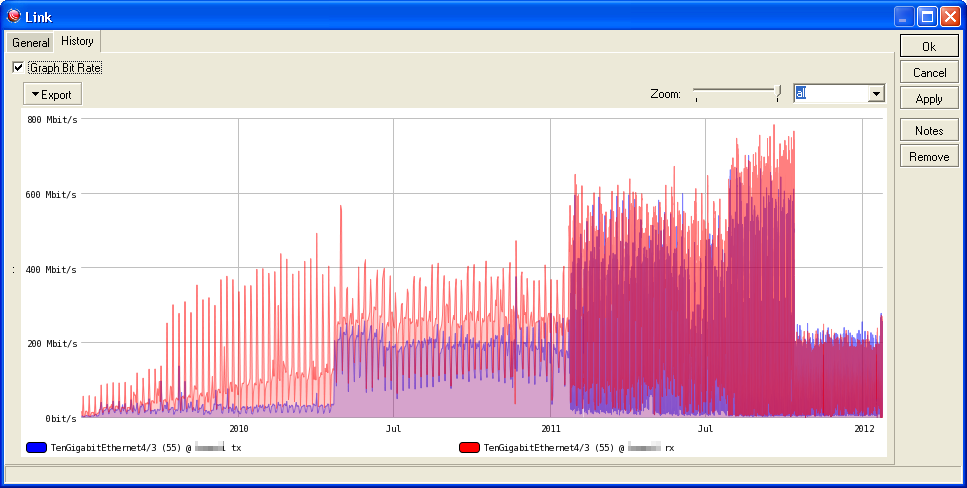The image size is (967, 488).
Task: Select the TenGigabitEthernet4/3 rx legend label
Action: pos(579,448)
